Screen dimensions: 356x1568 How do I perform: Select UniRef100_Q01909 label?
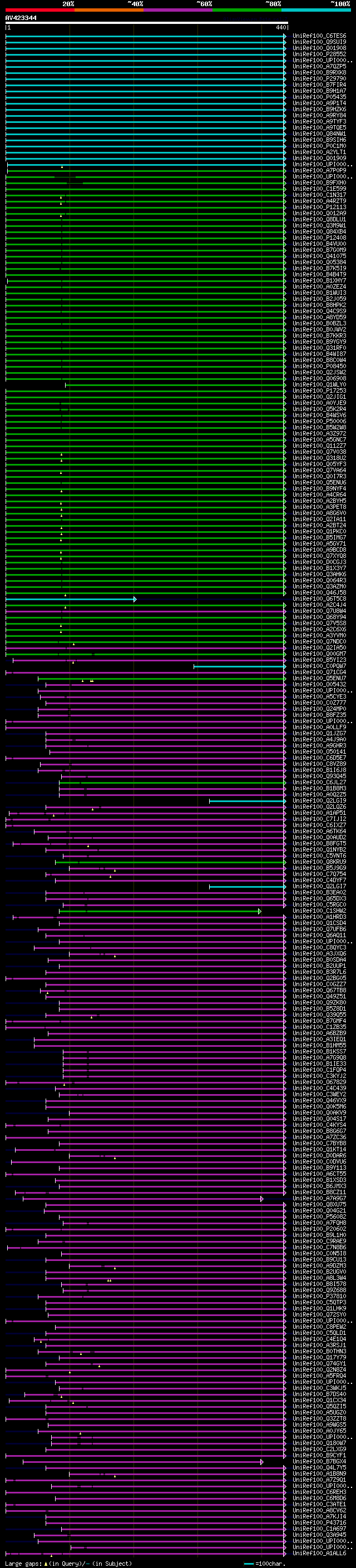pos(319,159)
